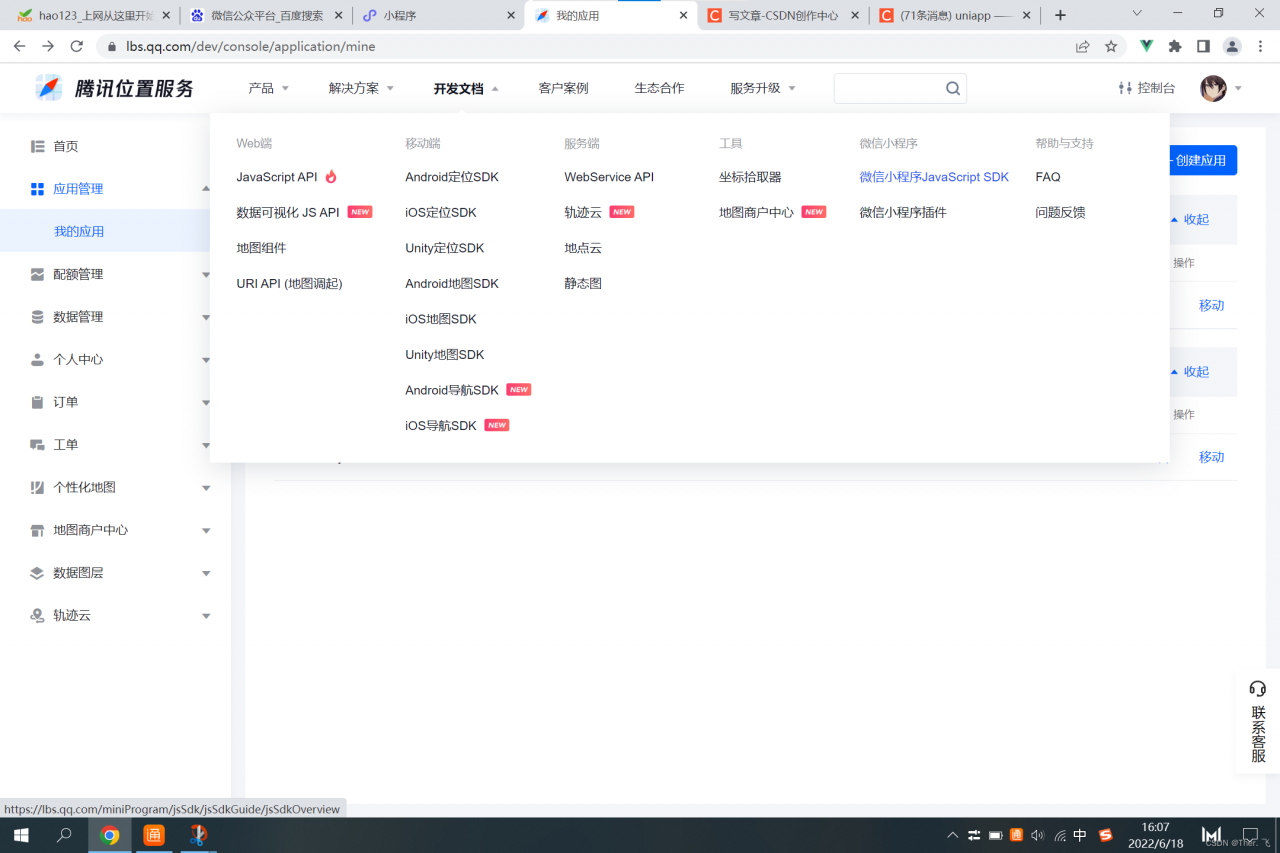Screen dimensions: 1280x853
Task: Click the clock showing 16:07
Action: pos(1155,827)
